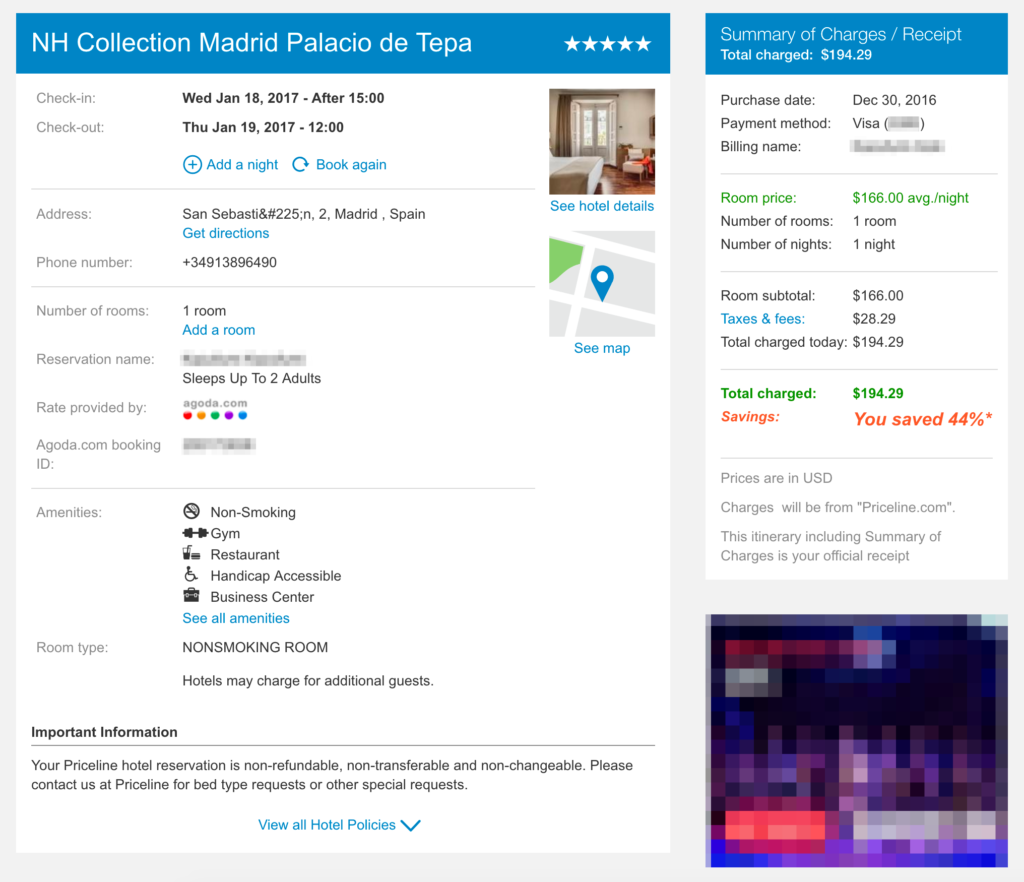Click the phone number +34913896490

230,262
